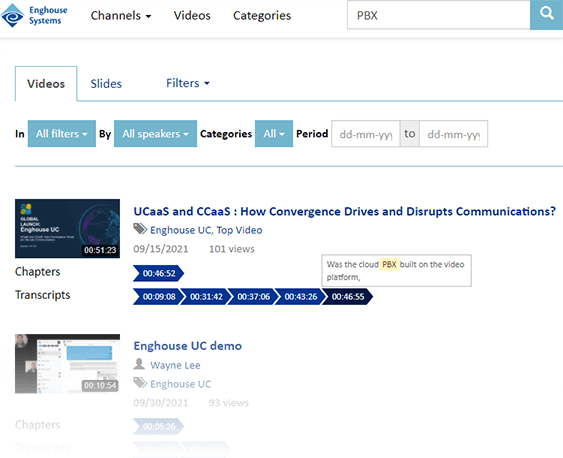Open the All speakers dropdown
This screenshot has width=563, height=458.
pos(155,134)
